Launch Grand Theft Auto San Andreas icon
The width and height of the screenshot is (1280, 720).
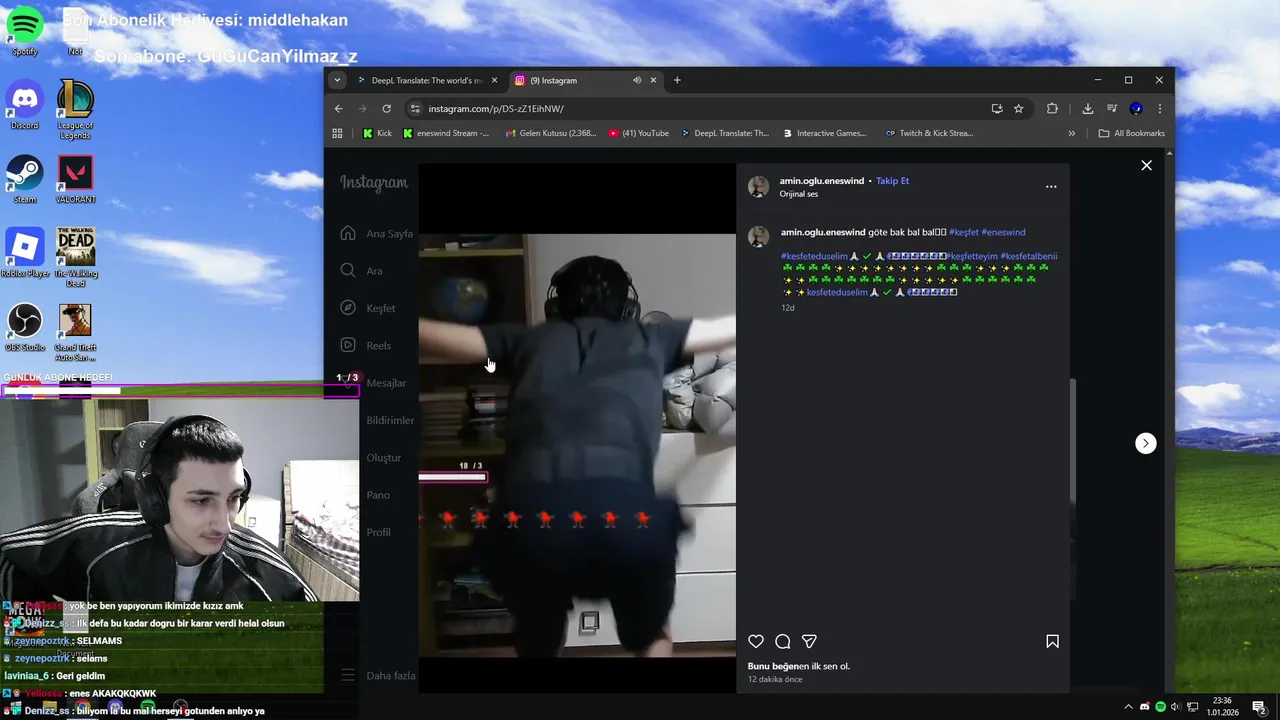click(x=75, y=333)
